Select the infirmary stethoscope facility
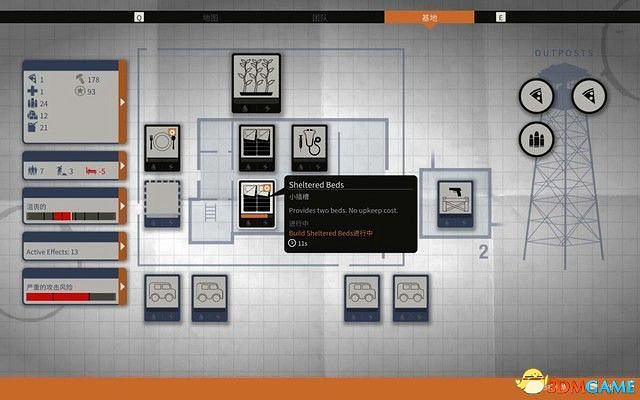 click(x=309, y=146)
